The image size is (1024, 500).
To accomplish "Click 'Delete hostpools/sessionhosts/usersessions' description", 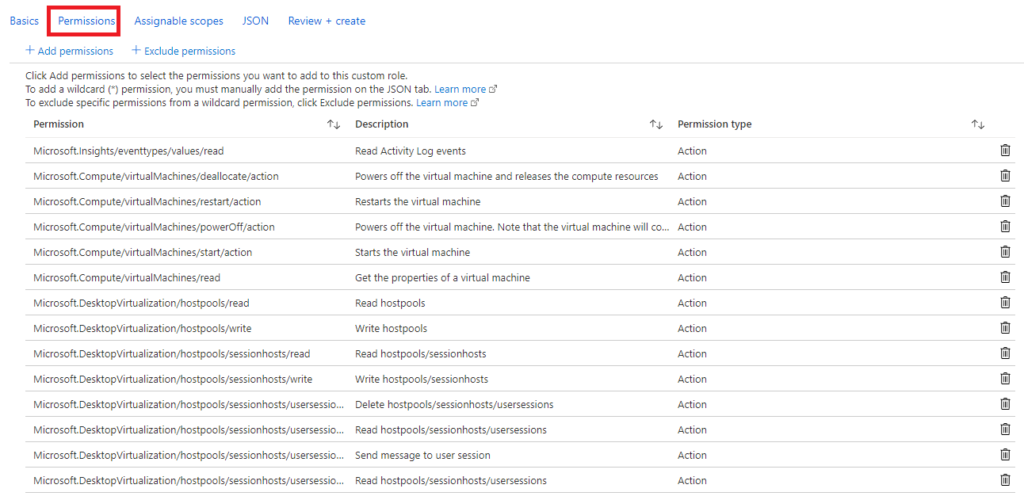I will pos(454,404).
